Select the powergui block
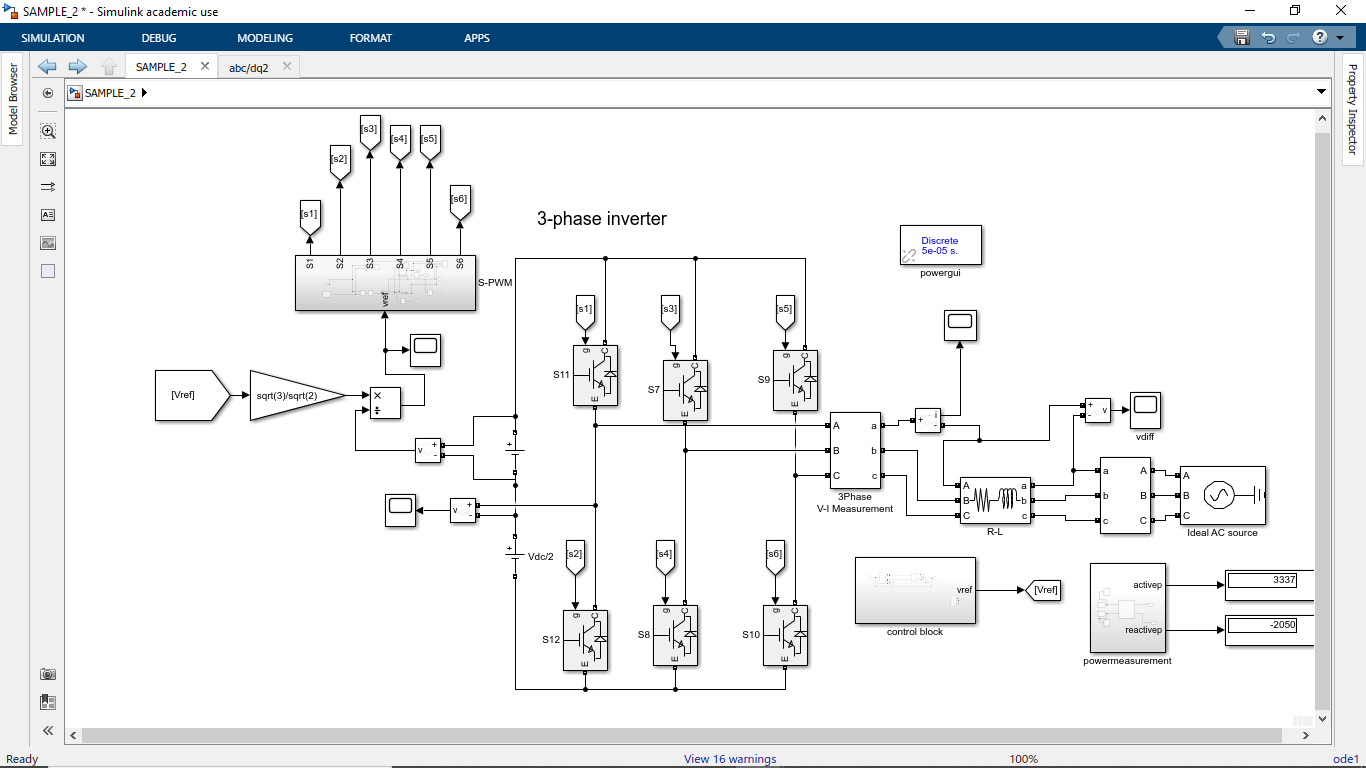Screen dimensions: 1366x768 point(940,245)
